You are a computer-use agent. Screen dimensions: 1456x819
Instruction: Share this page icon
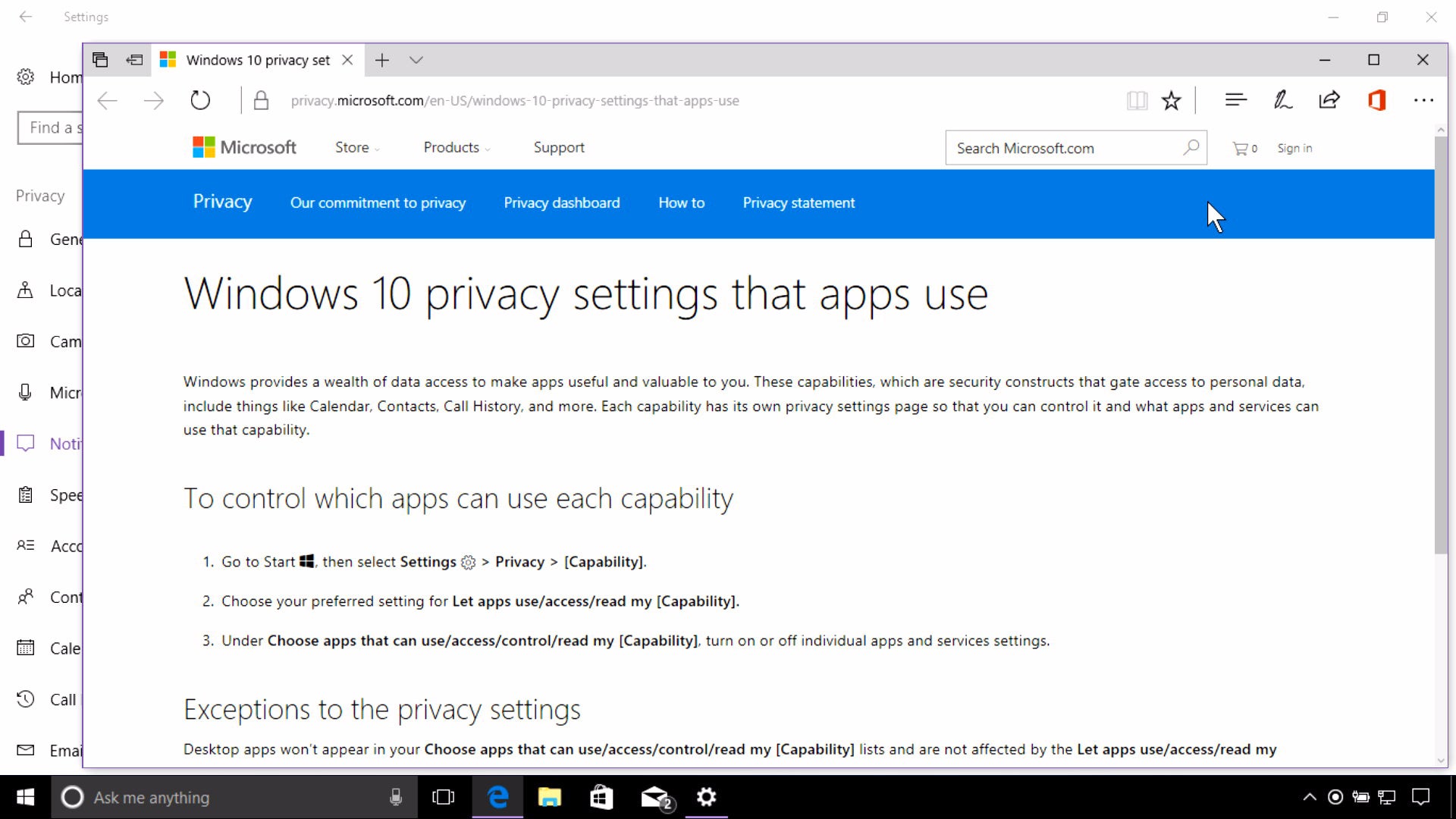point(1329,99)
